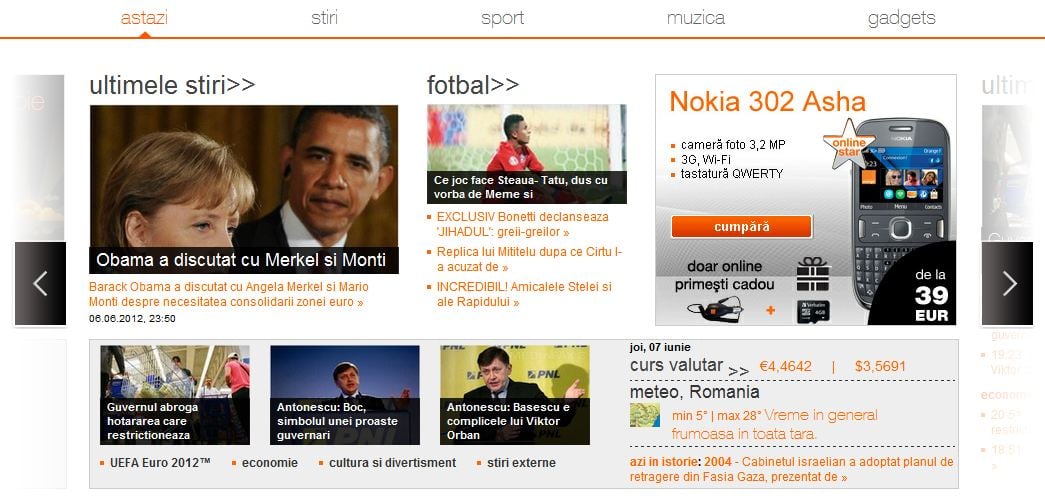
Task: Open 'INCREDIBIL! Amicalele Stelei si ale Rapidului' article
Action: tap(524, 294)
